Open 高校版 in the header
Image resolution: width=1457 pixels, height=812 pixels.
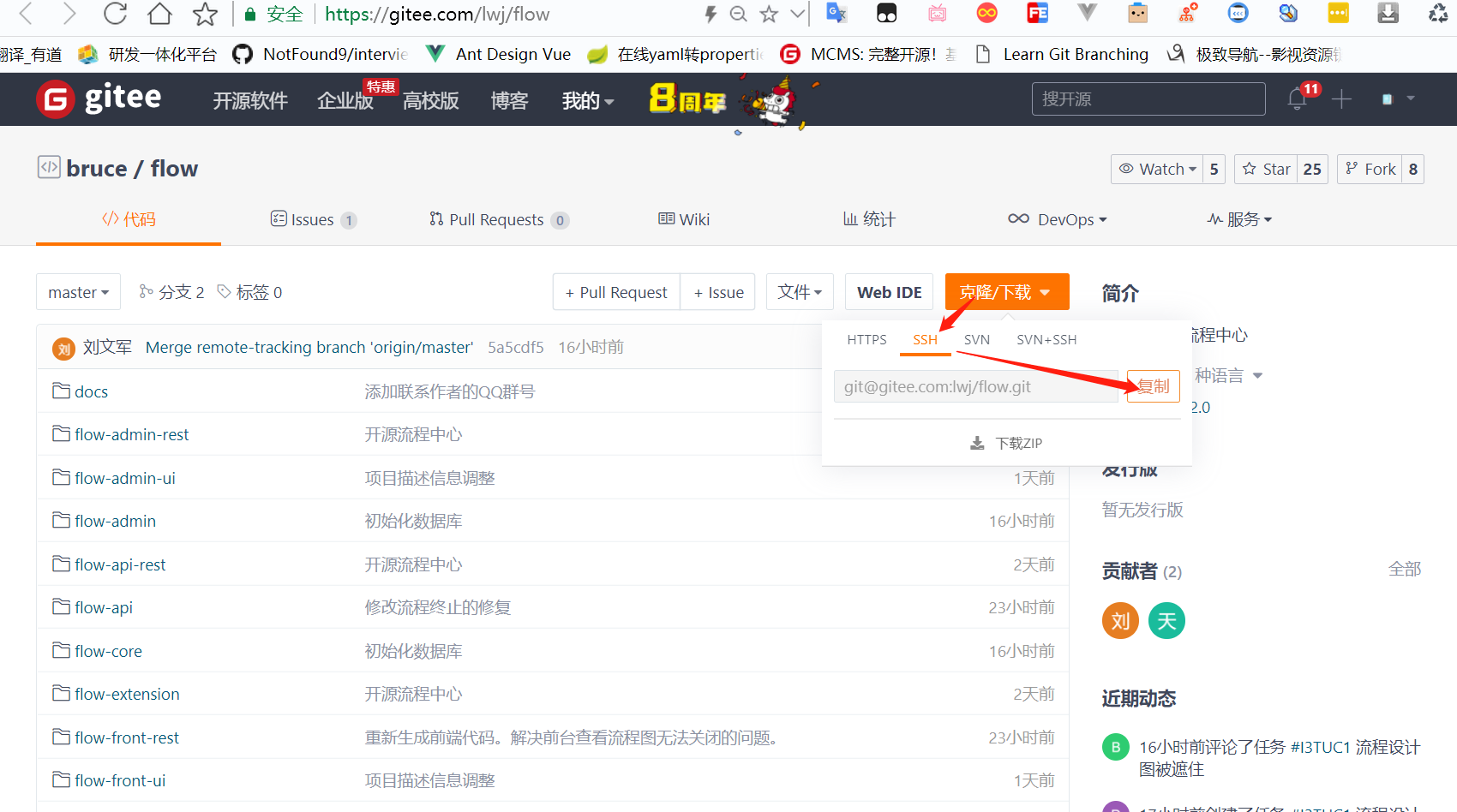pos(431,101)
